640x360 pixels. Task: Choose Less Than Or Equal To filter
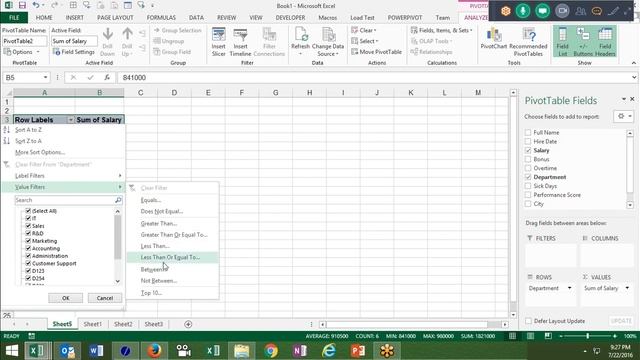[173, 258]
